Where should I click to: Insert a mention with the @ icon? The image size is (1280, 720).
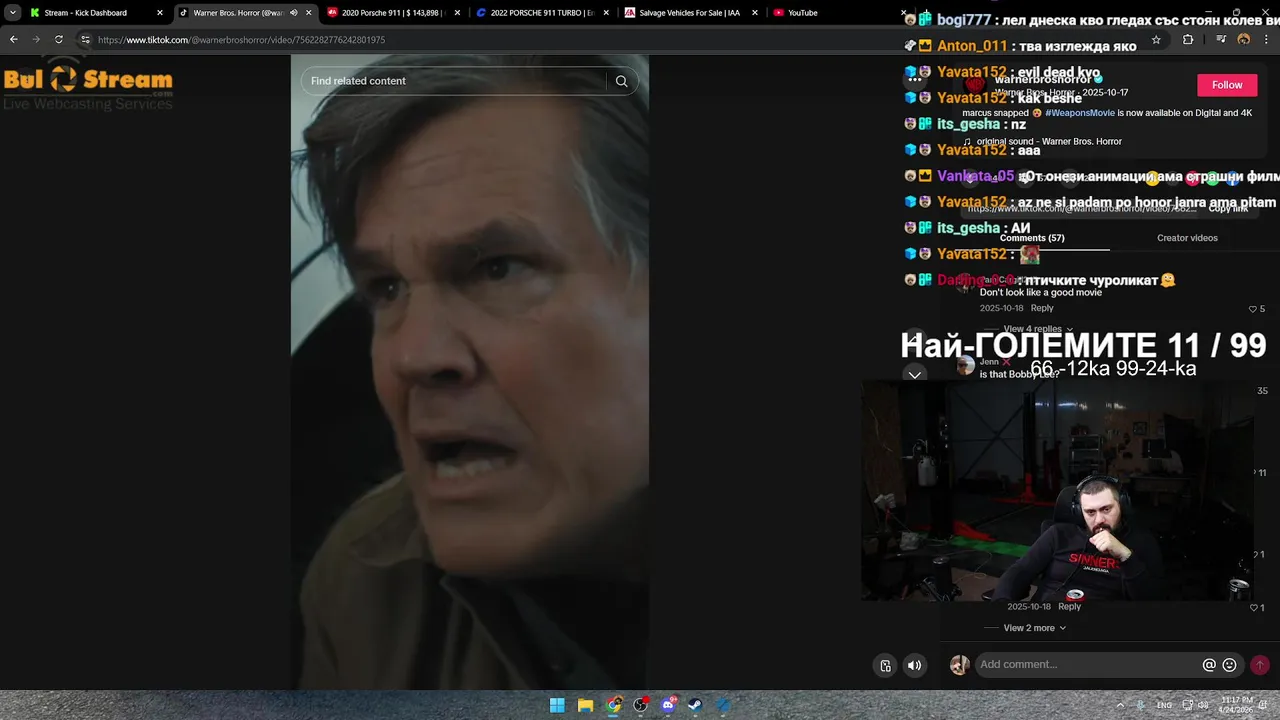pyautogui.click(x=1209, y=664)
